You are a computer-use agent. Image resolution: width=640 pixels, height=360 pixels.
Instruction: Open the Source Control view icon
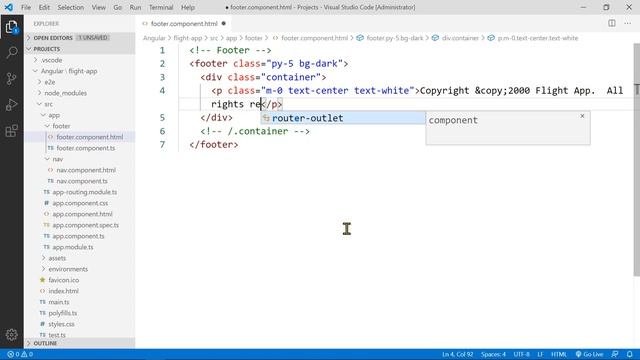(x=11, y=78)
